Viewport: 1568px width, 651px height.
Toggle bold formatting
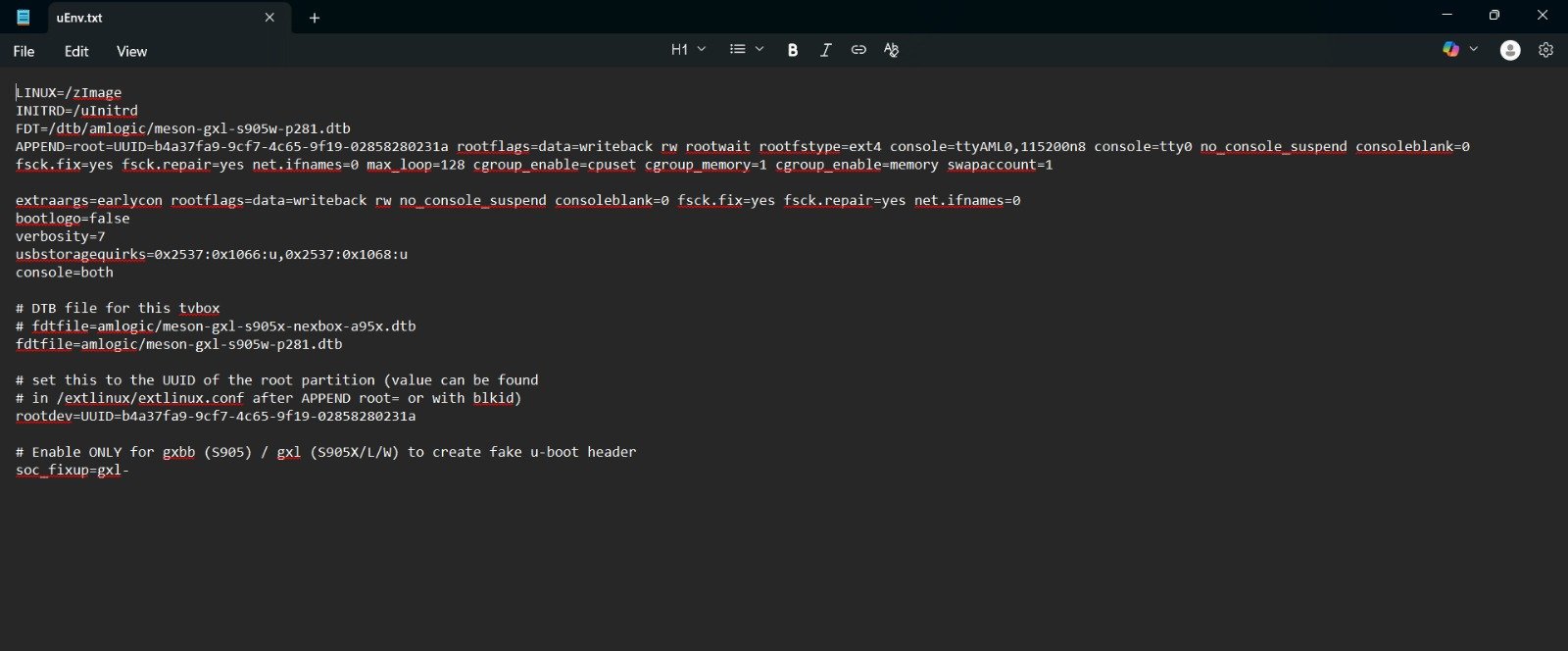(792, 50)
